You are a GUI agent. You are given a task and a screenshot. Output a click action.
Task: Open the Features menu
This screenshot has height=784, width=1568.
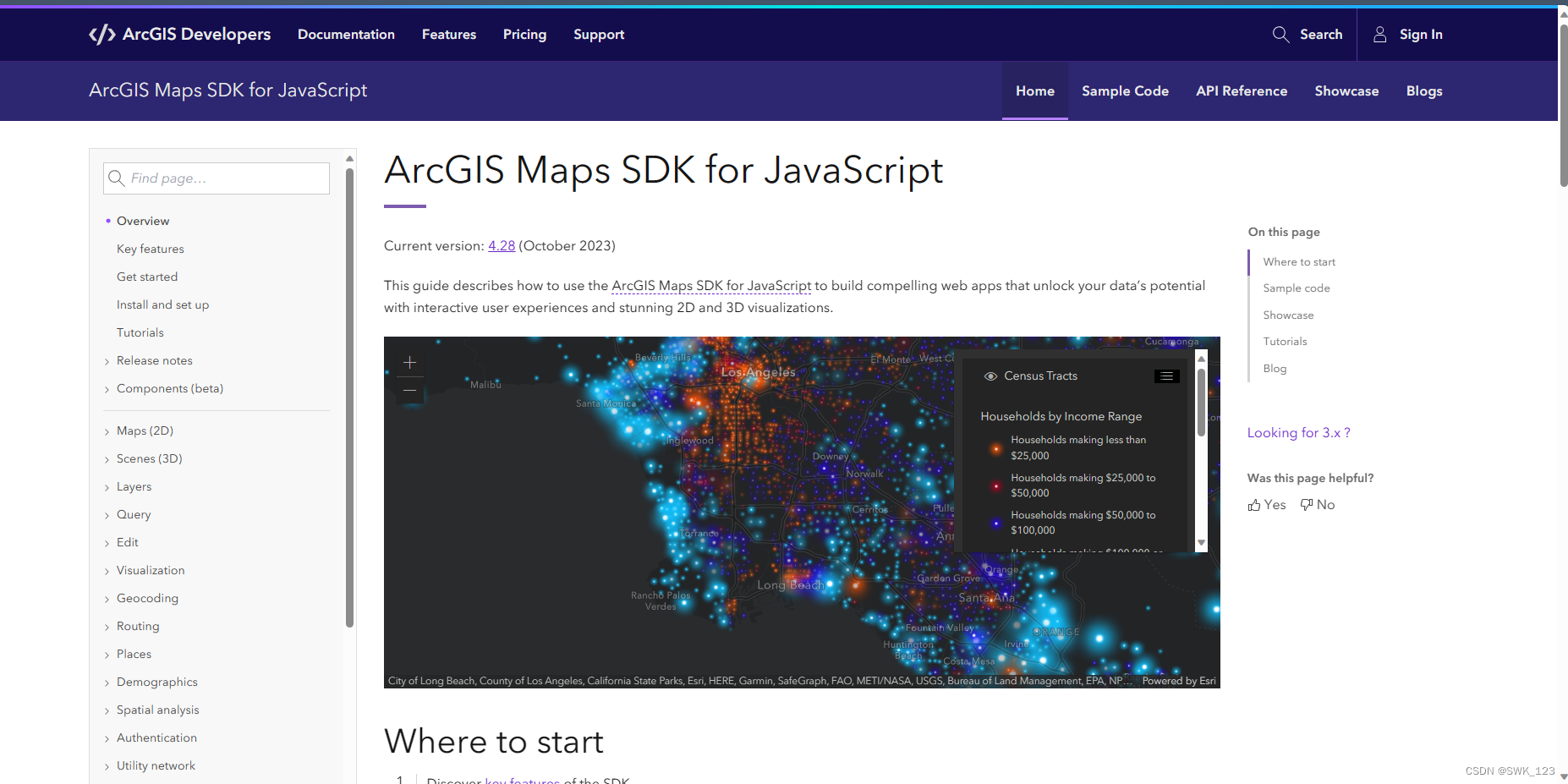click(x=449, y=34)
